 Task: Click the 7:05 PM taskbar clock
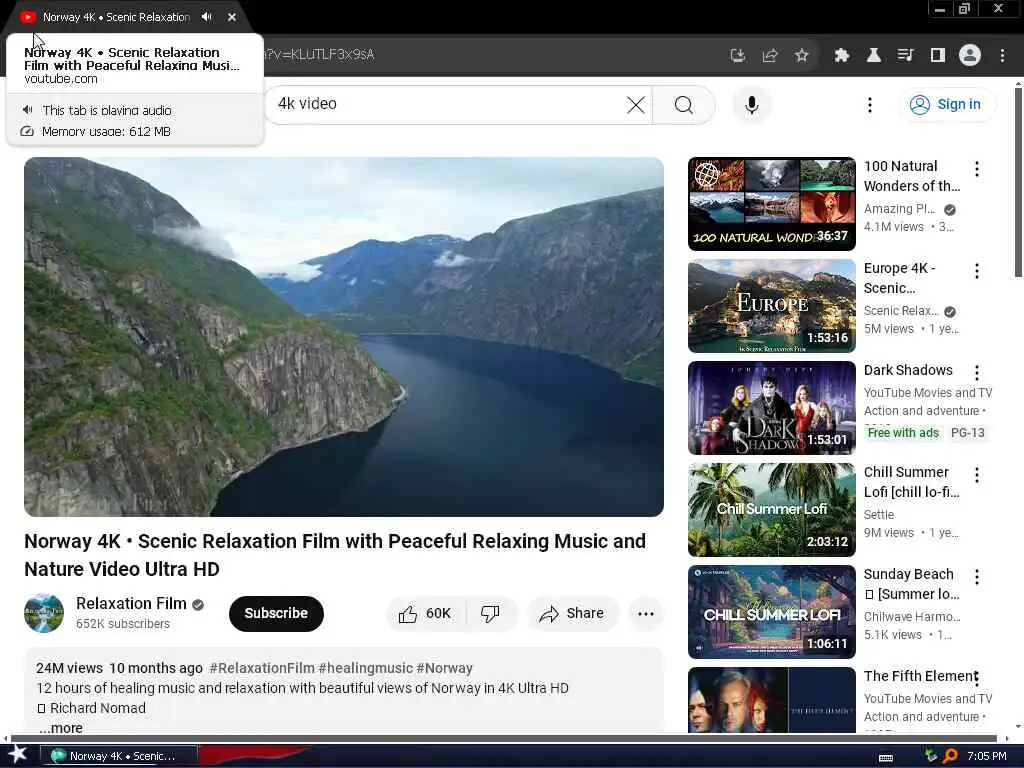pos(987,756)
